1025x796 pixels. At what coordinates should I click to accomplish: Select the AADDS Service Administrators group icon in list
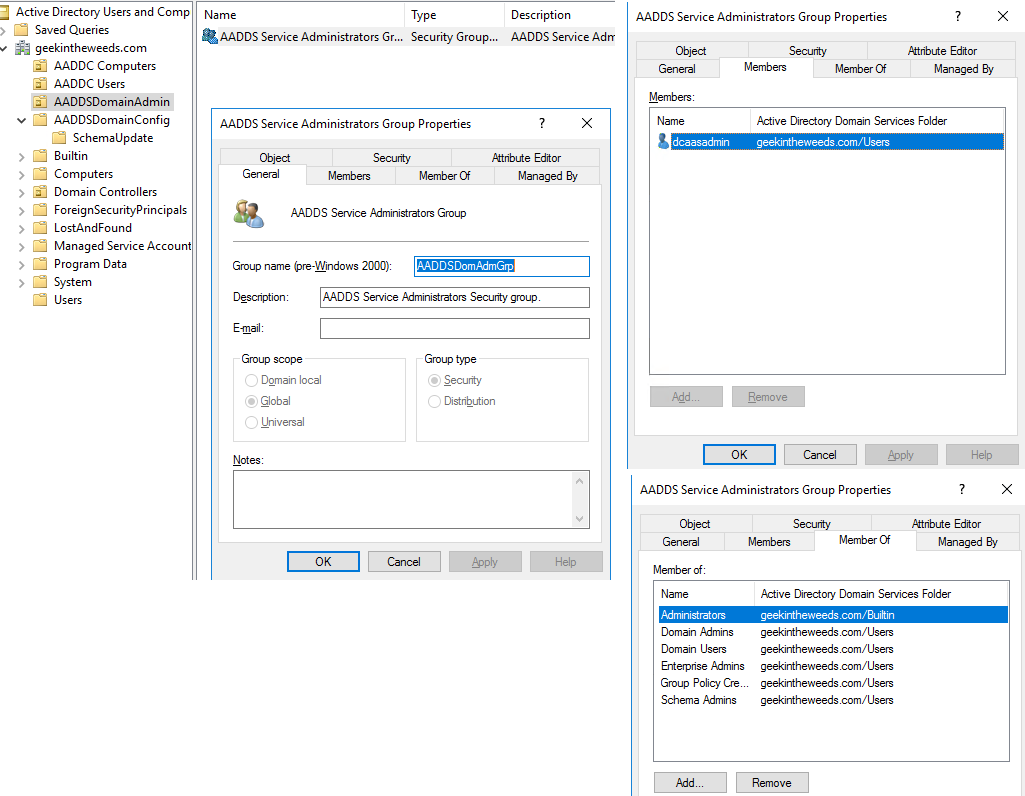[210, 36]
